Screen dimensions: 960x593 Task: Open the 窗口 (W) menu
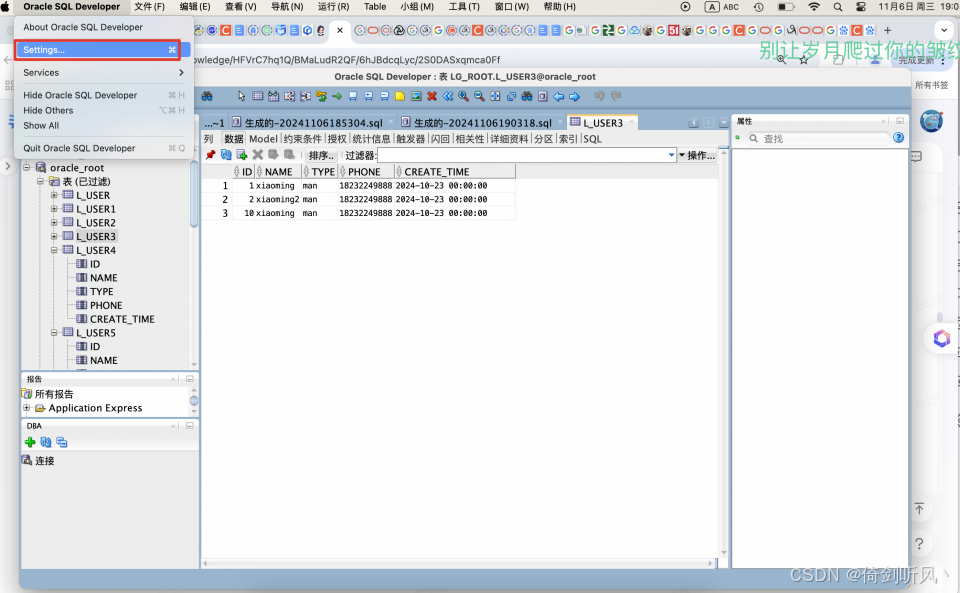click(x=512, y=7)
